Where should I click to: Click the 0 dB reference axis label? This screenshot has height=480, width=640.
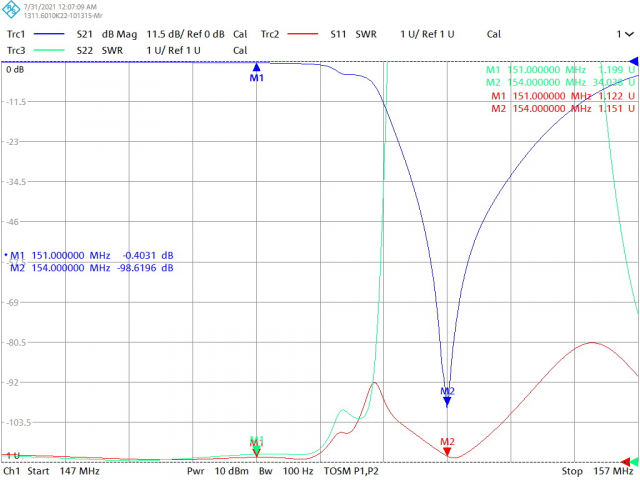(x=15, y=70)
